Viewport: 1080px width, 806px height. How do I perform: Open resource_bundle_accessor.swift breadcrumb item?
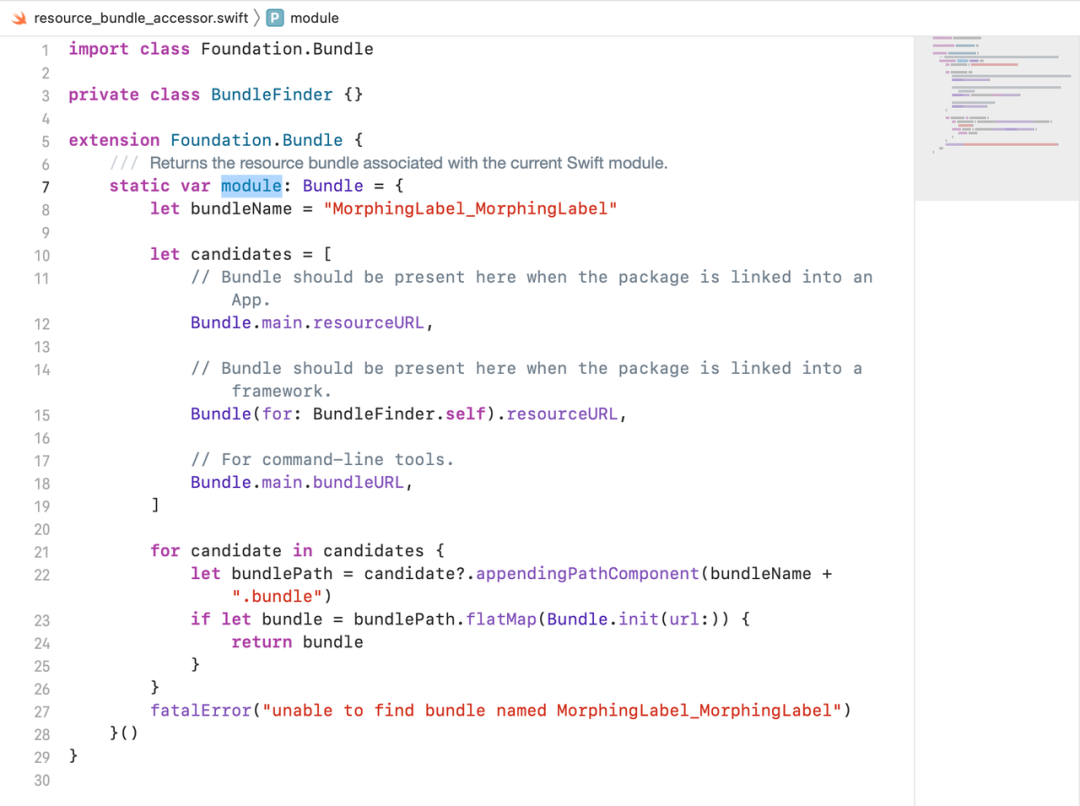141,18
